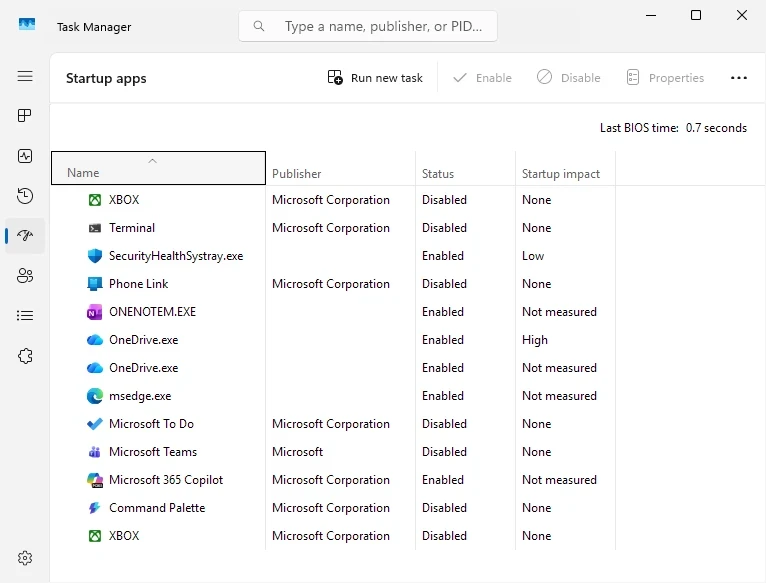This screenshot has height=583, width=766.
Task: Select Microsoft Teams in the list
Action: pyautogui.click(x=153, y=452)
